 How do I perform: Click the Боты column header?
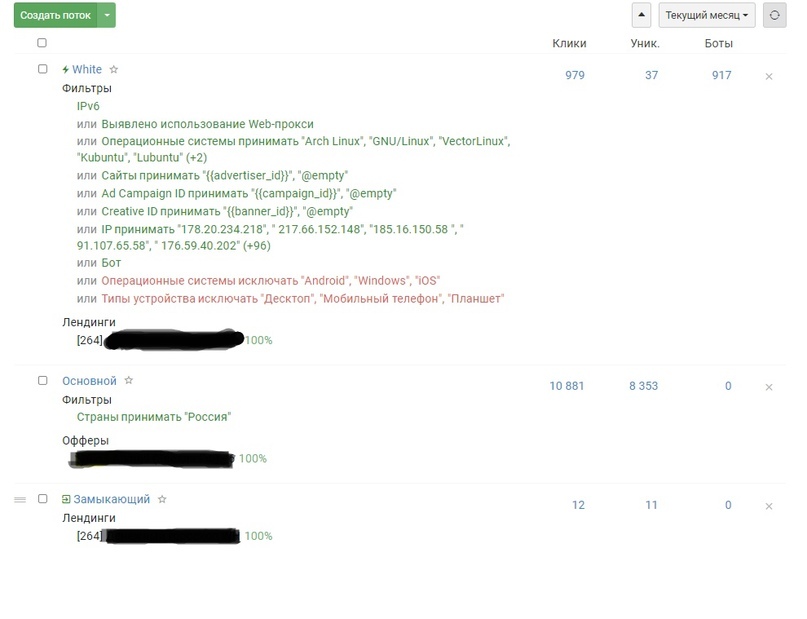point(718,43)
